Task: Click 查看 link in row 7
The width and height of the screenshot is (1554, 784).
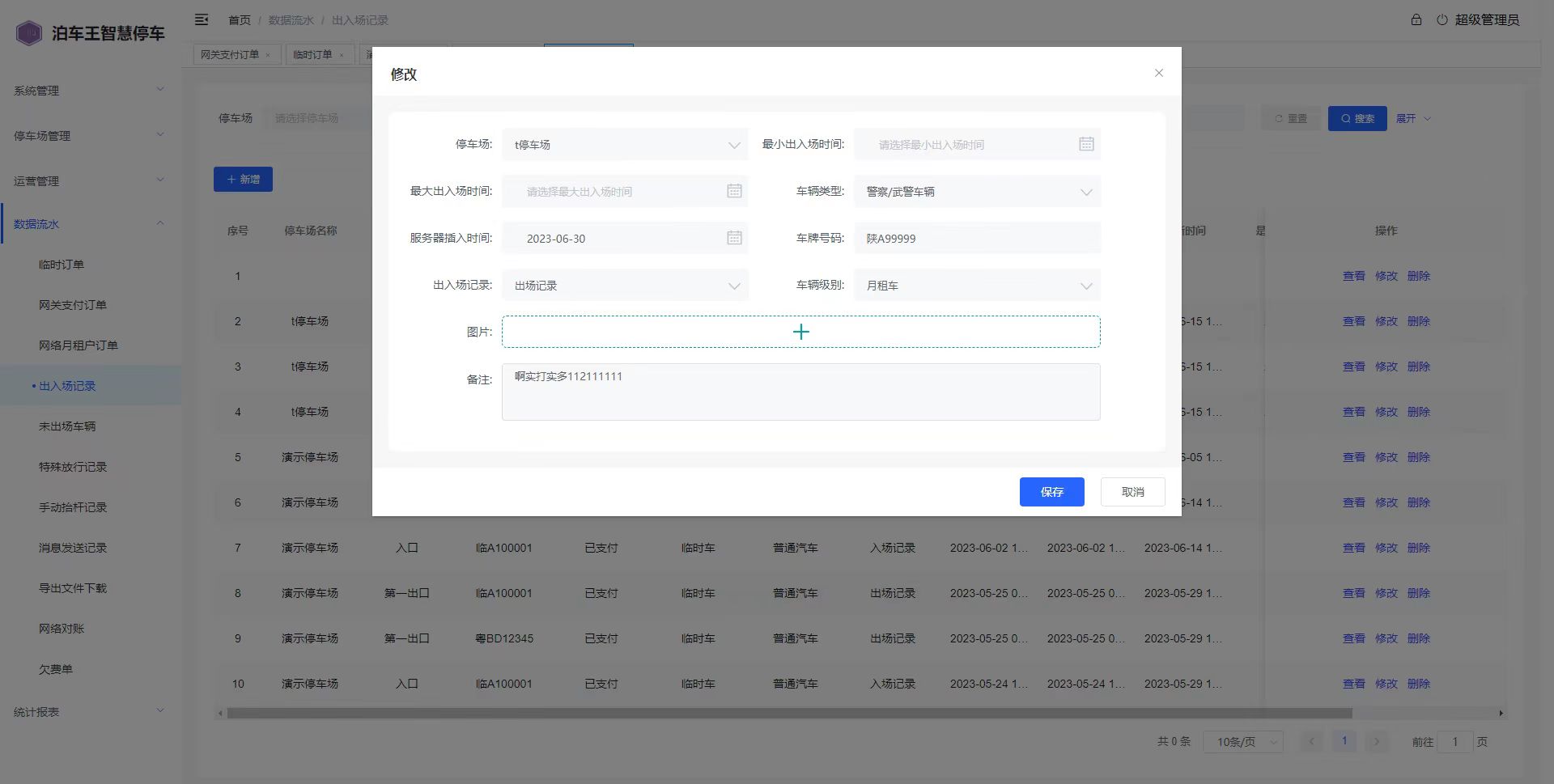Action: [1354, 548]
